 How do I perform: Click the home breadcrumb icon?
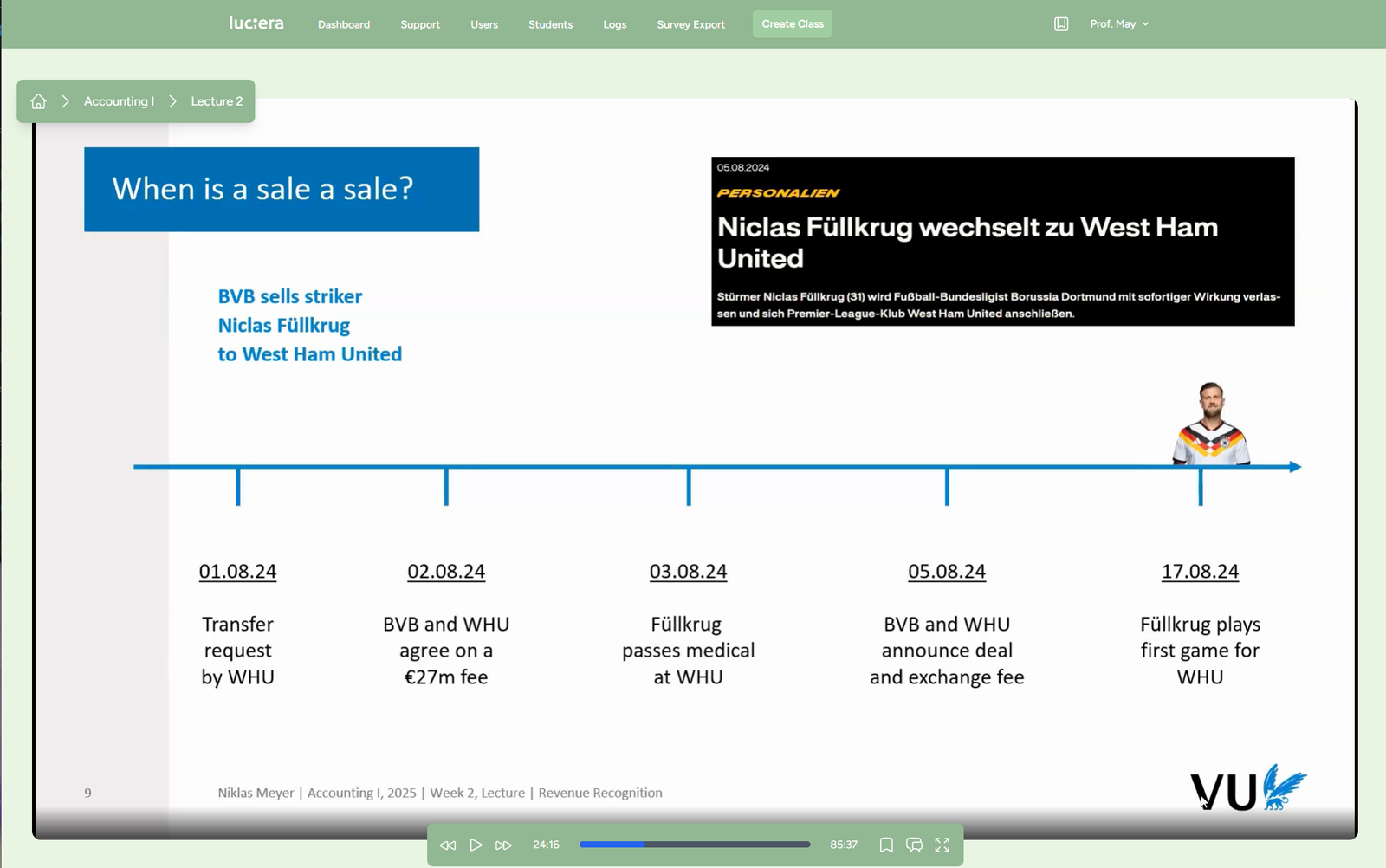(38, 101)
